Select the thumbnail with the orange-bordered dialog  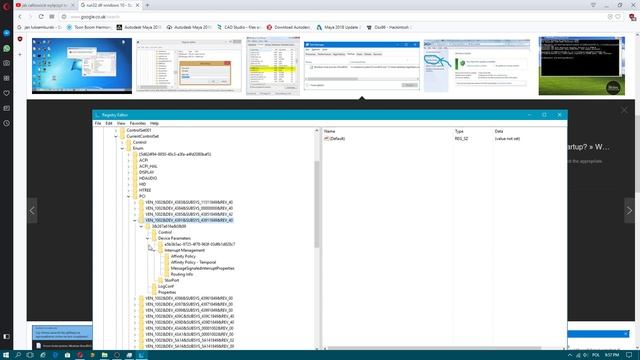(189, 66)
